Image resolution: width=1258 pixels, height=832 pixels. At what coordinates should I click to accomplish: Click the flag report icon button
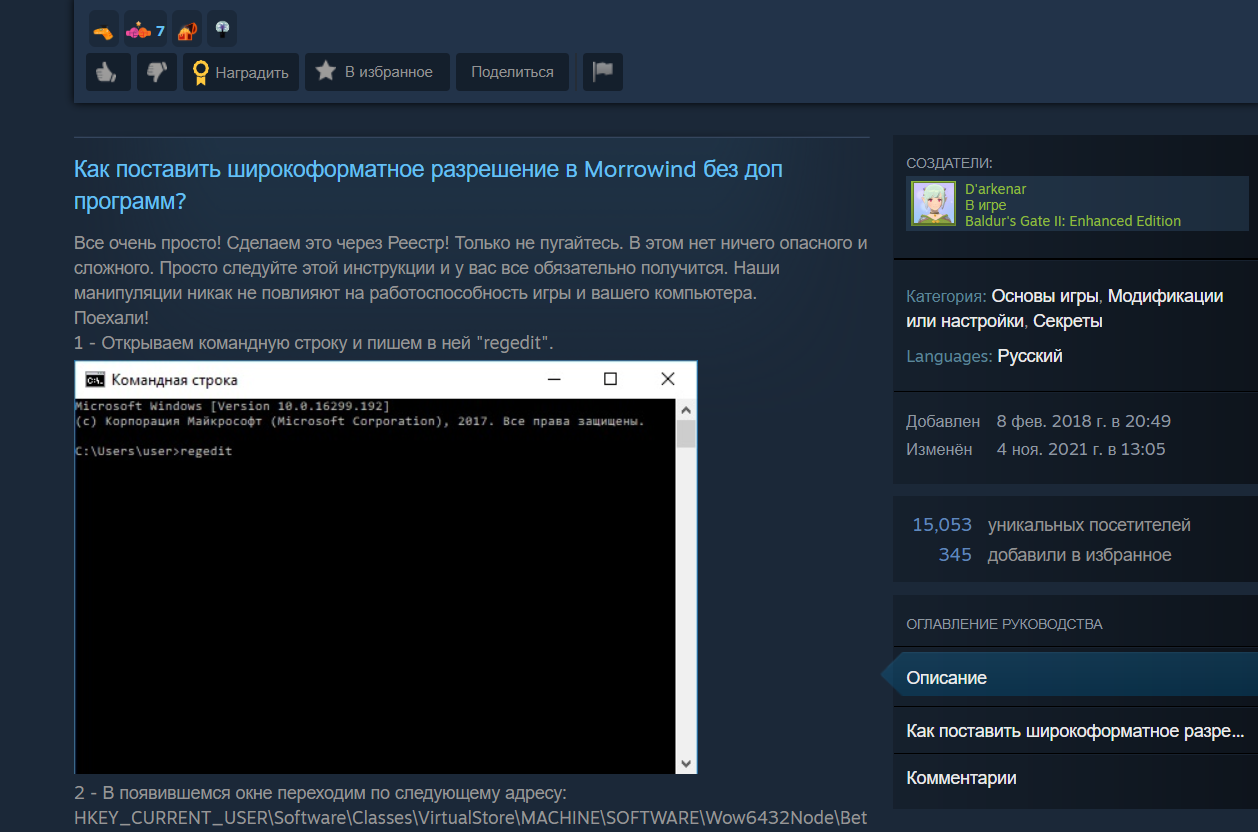pos(603,72)
